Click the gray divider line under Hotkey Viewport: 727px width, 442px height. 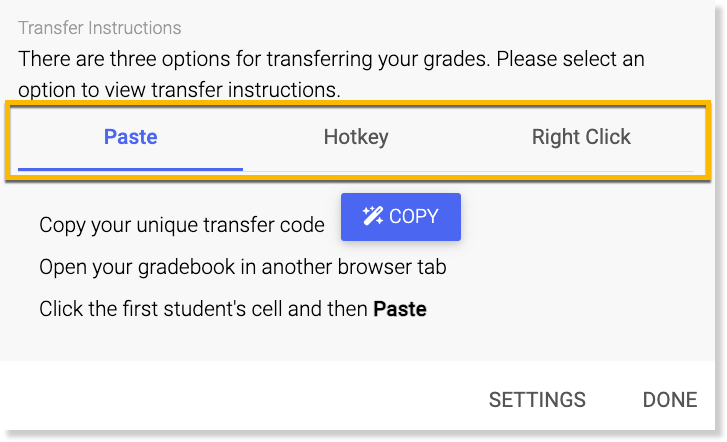pos(356,171)
